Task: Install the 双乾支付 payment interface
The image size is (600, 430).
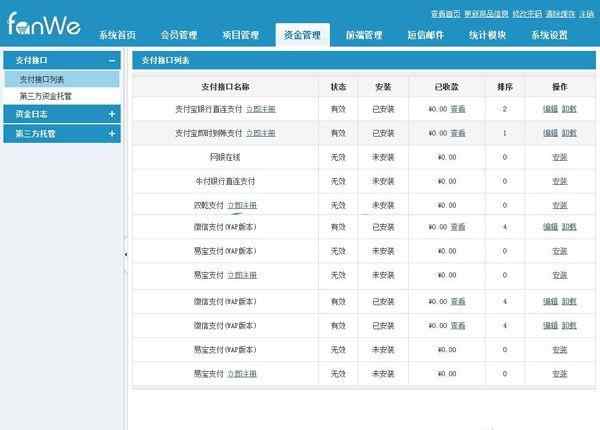Action: point(559,205)
